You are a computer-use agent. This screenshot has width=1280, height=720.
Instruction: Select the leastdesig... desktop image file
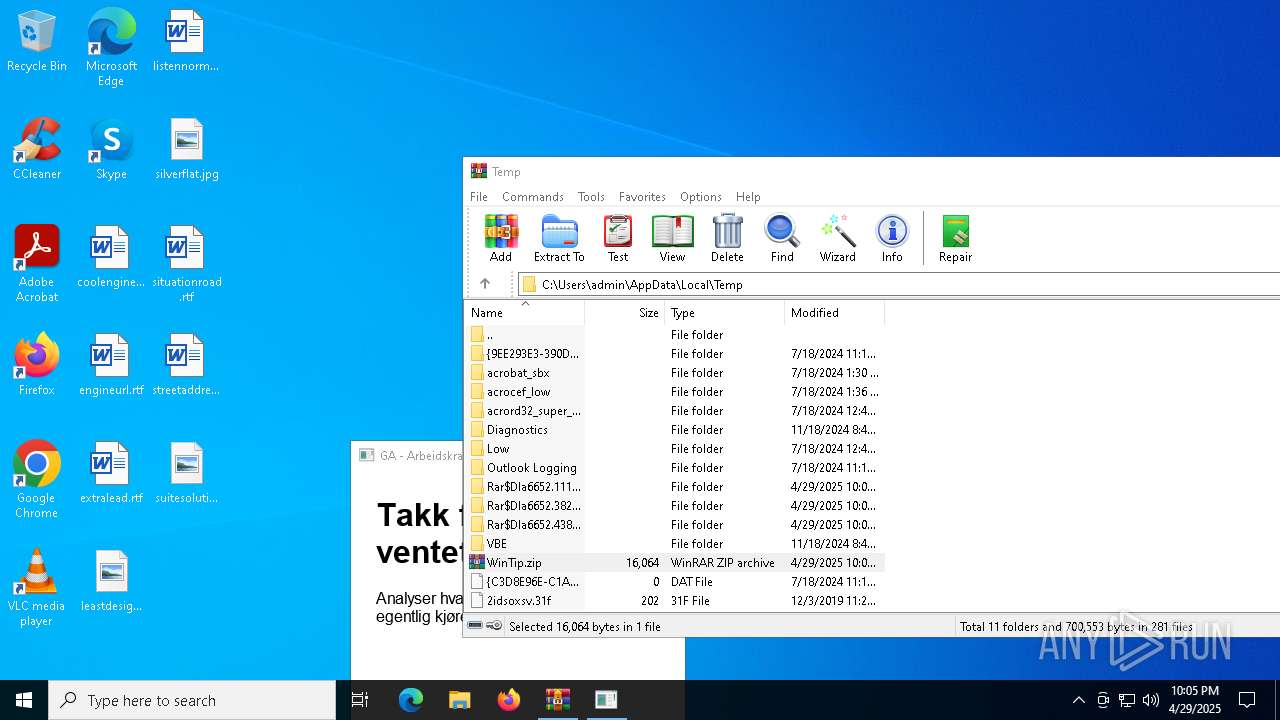click(x=111, y=582)
